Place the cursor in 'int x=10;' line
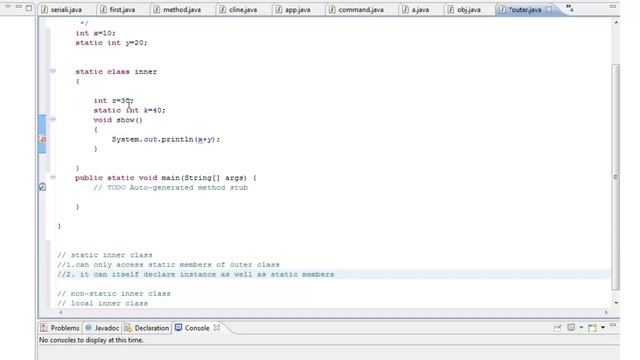This screenshot has height=360, width=640. [x=96, y=33]
